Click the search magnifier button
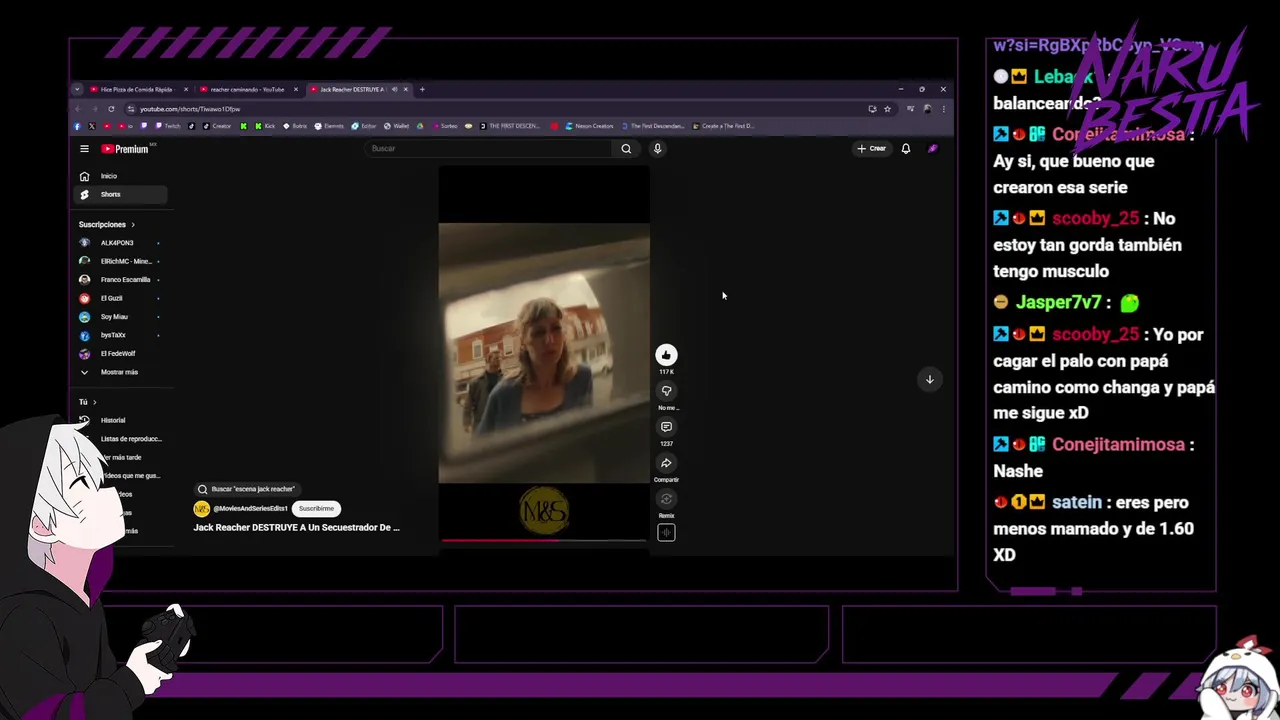The width and height of the screenshot is (1280, 720). point(626,148)
